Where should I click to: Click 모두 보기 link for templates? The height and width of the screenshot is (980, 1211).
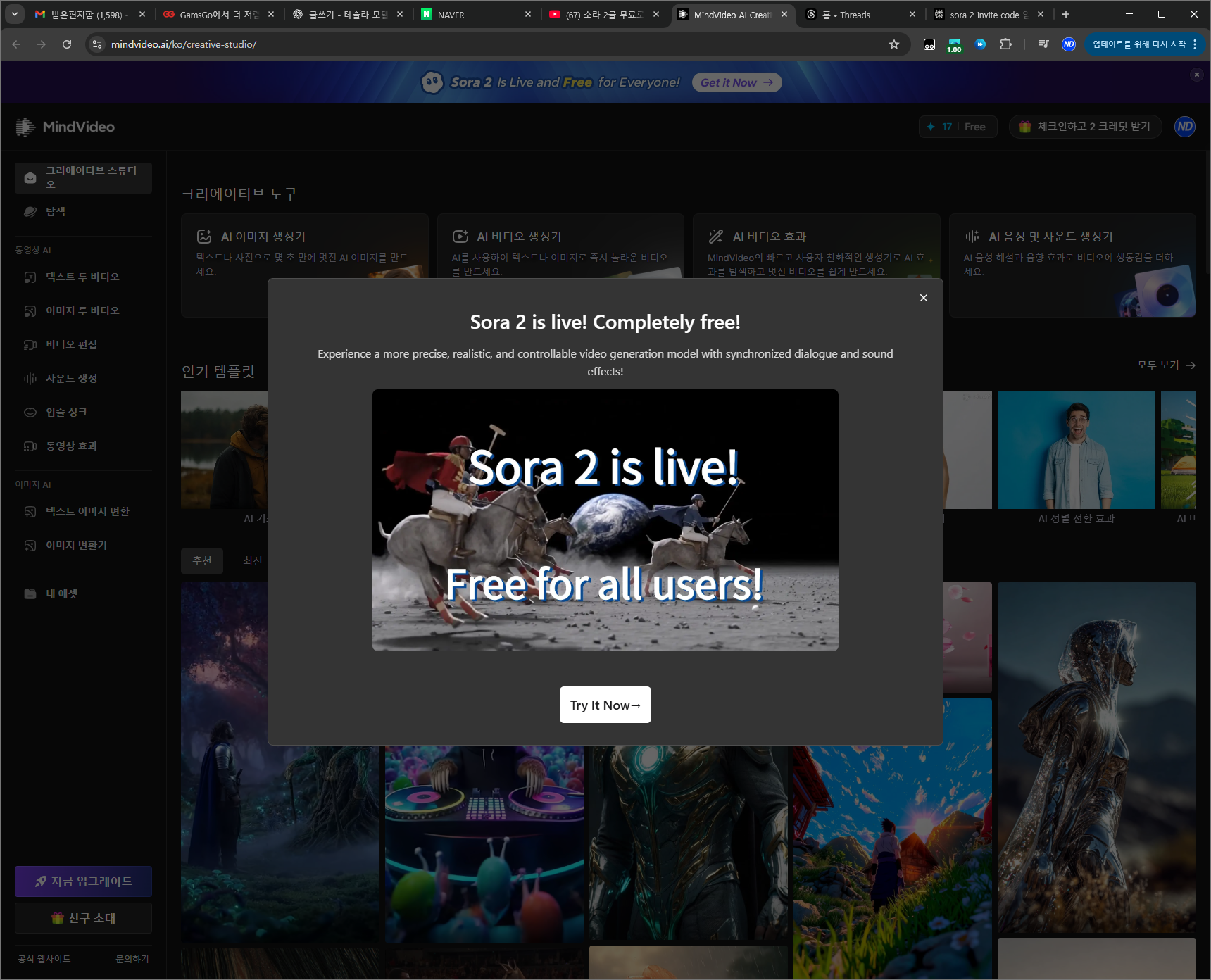pyautogui.click(x=1166, y=365)
